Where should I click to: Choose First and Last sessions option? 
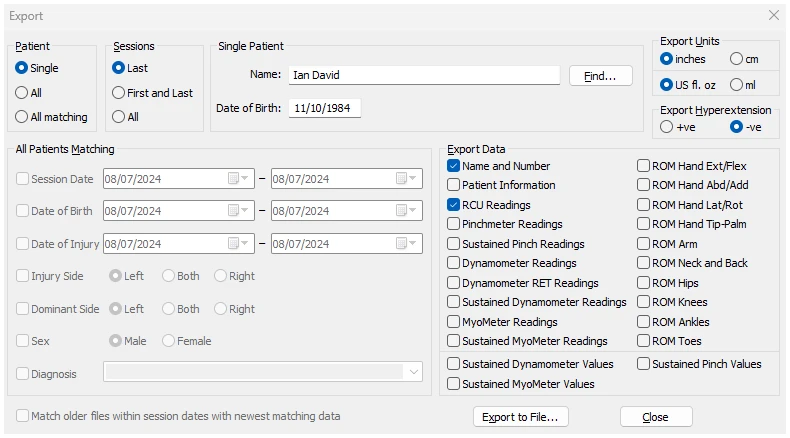[119, 93]
